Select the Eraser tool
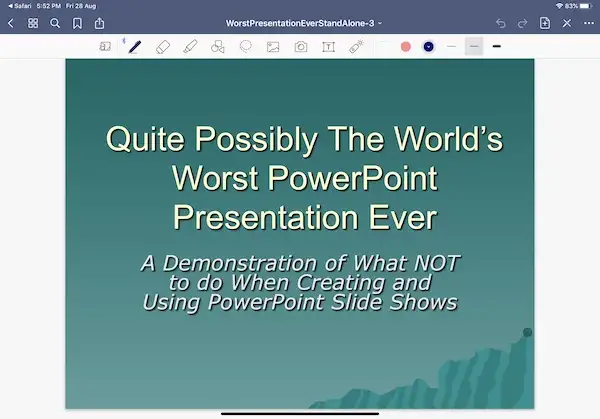Image resolution: width=600 pixels, height=419 pixels. [164, 46]
